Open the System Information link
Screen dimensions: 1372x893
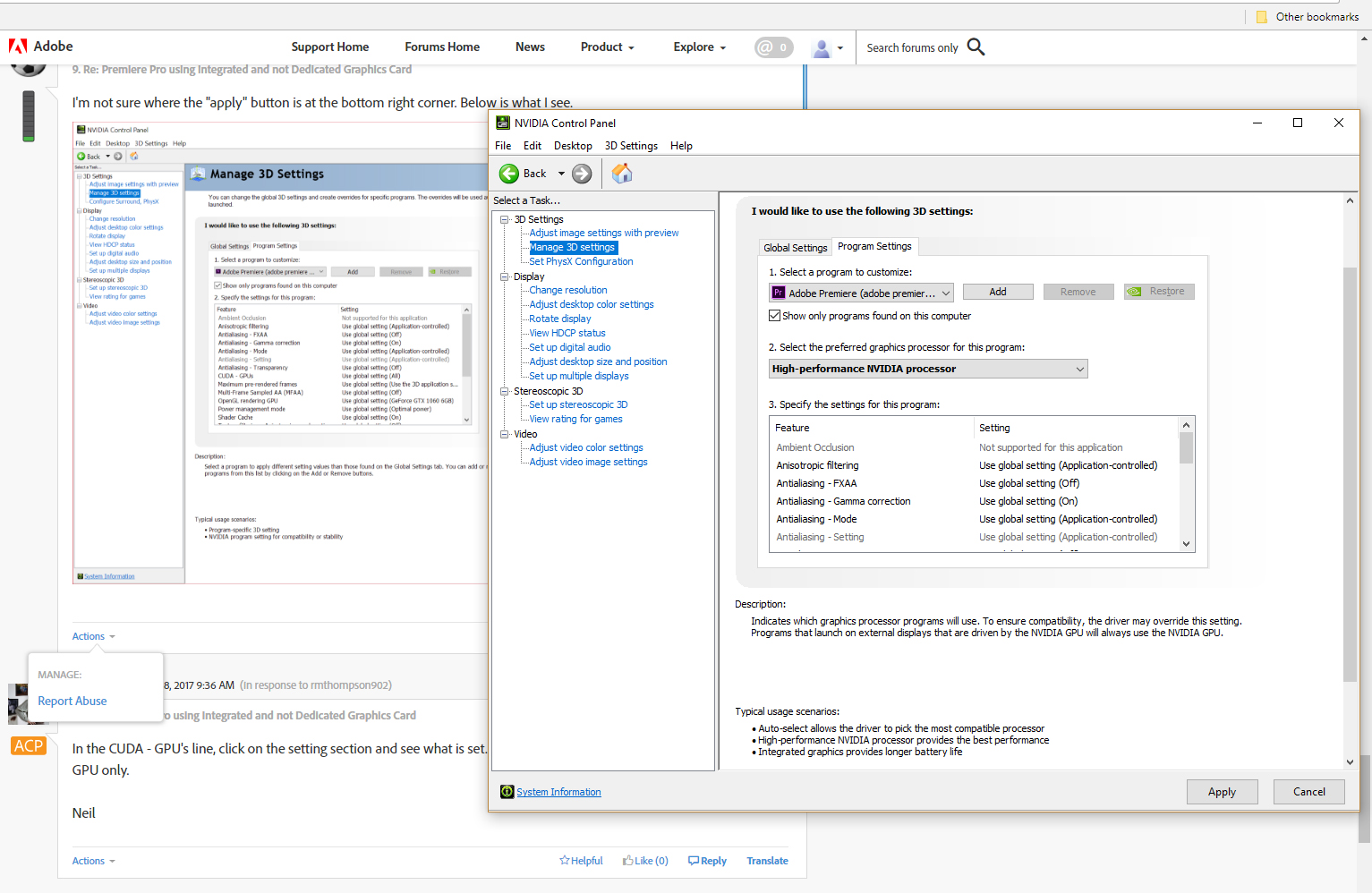(x=558, y=792)
